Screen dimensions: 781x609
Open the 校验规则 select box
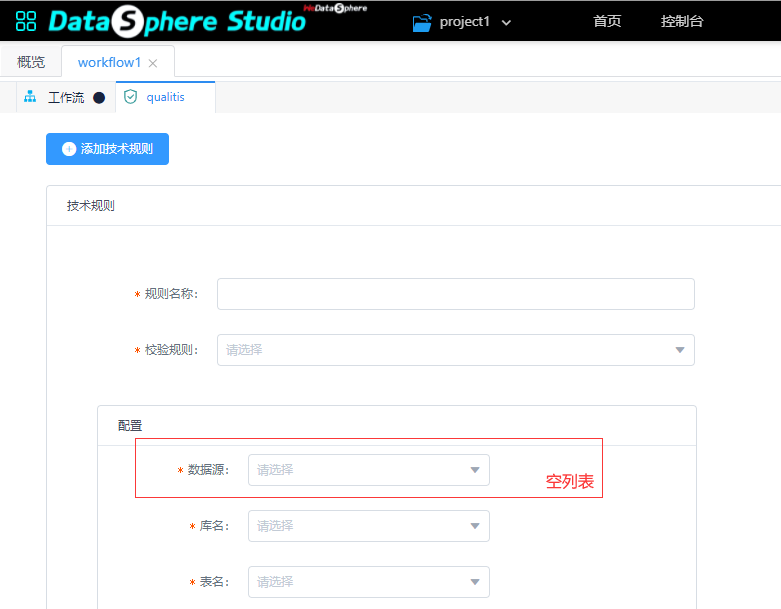click(456, 350)
